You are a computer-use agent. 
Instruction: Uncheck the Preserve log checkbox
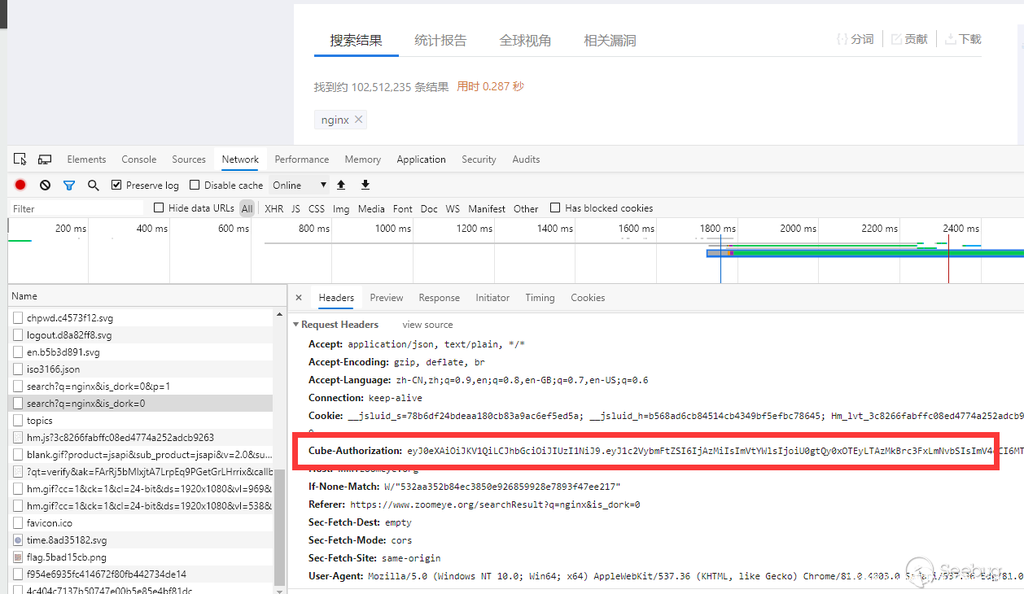pyautogui.click(x=117, y=185)
